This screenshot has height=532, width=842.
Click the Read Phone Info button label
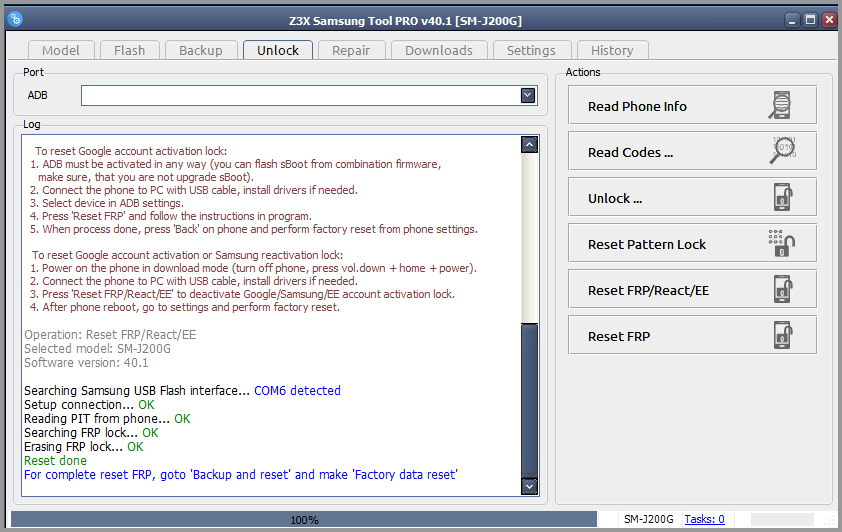pyautogui.click(x=637, y=106)
